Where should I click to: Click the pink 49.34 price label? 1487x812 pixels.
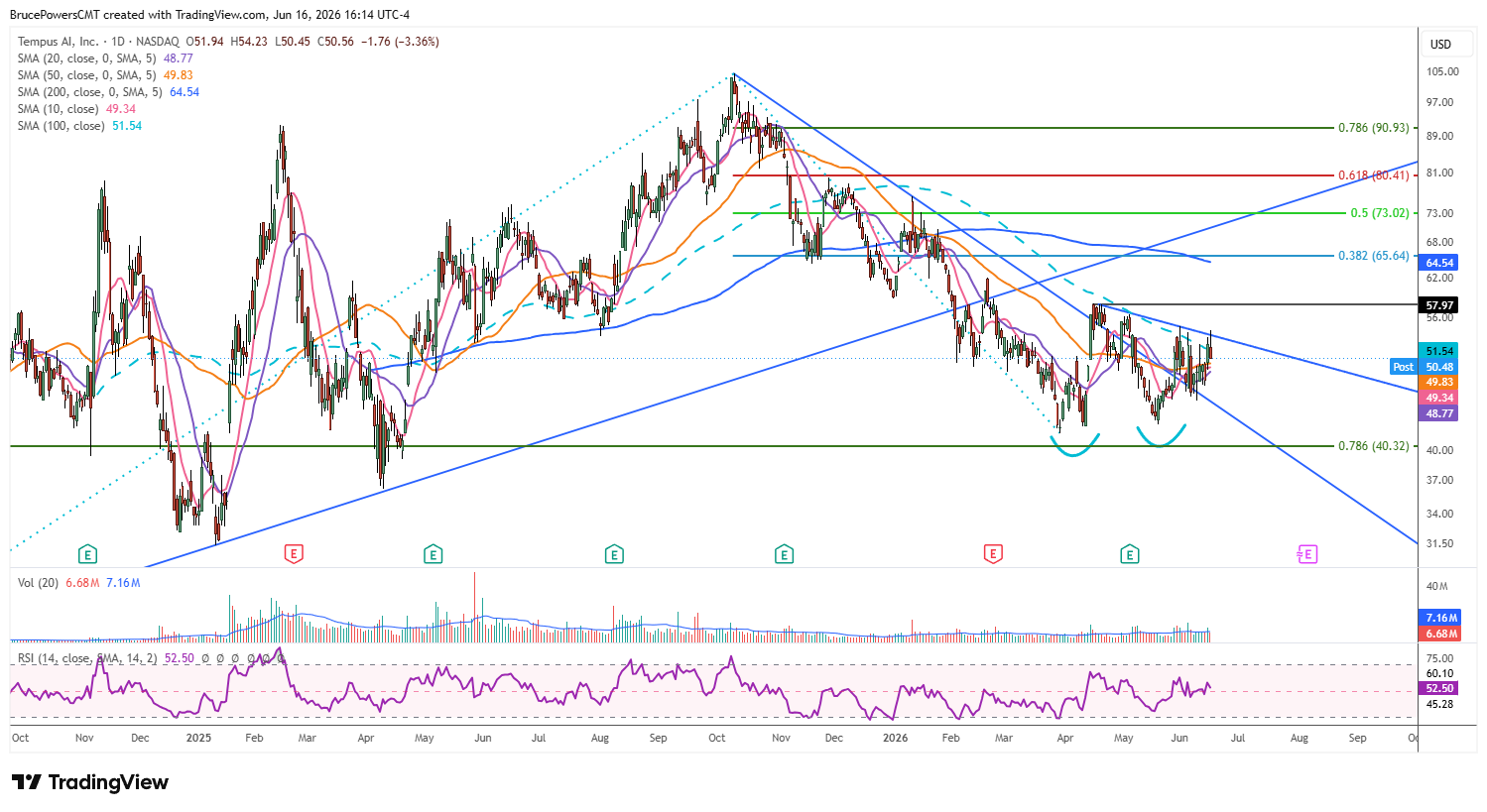(1439, 399)
